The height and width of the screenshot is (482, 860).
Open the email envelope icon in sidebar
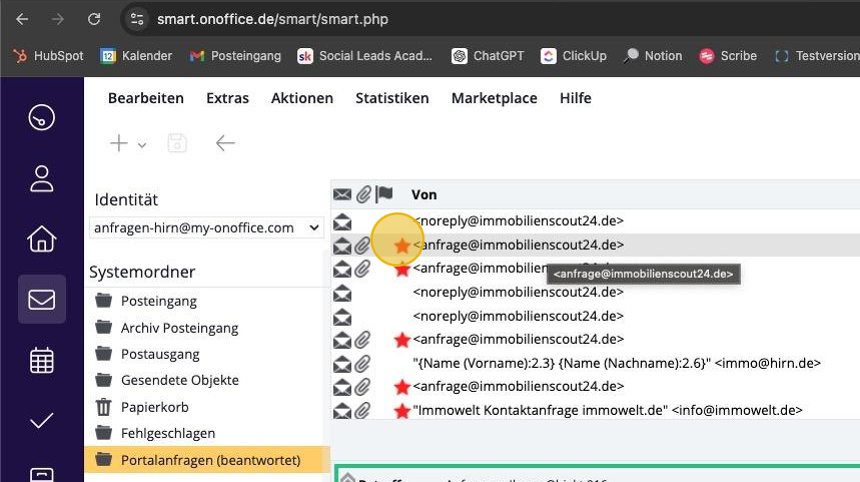41,300
